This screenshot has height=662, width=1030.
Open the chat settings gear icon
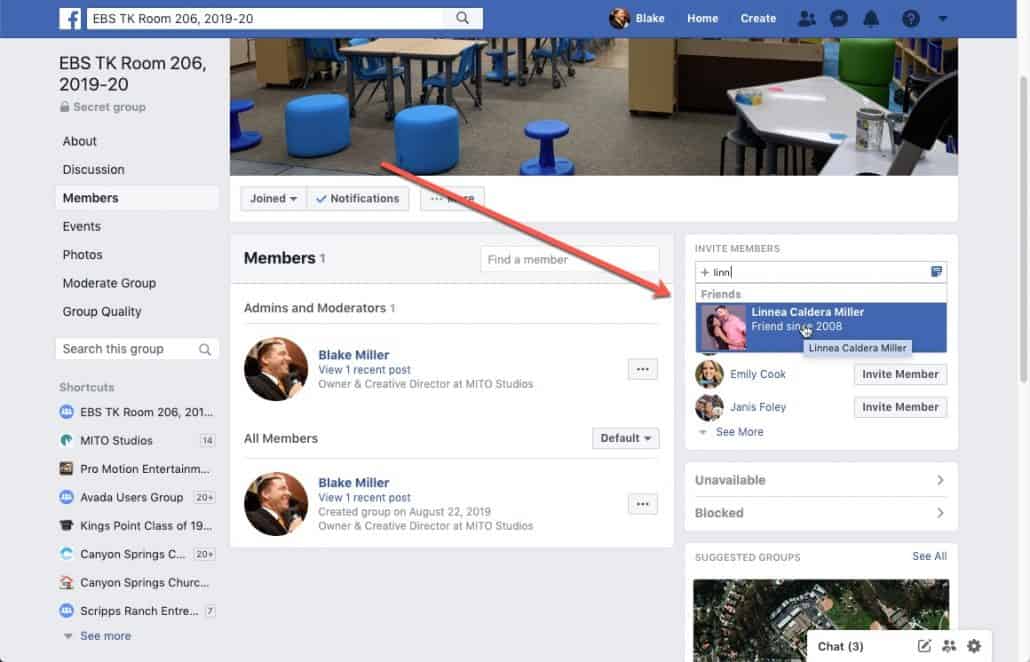coord(973,646)
